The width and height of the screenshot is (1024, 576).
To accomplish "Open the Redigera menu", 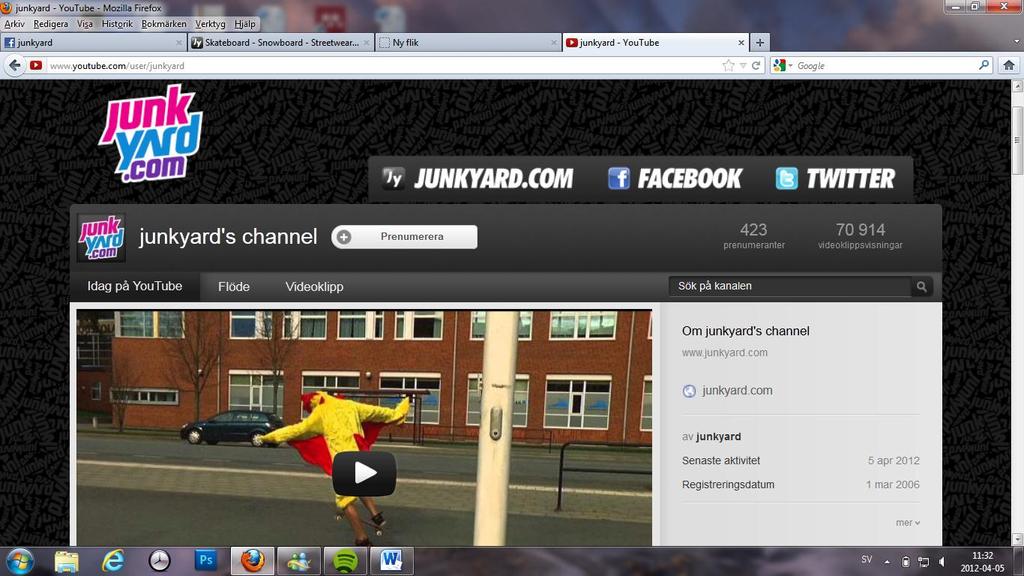I will coord(51,24).
